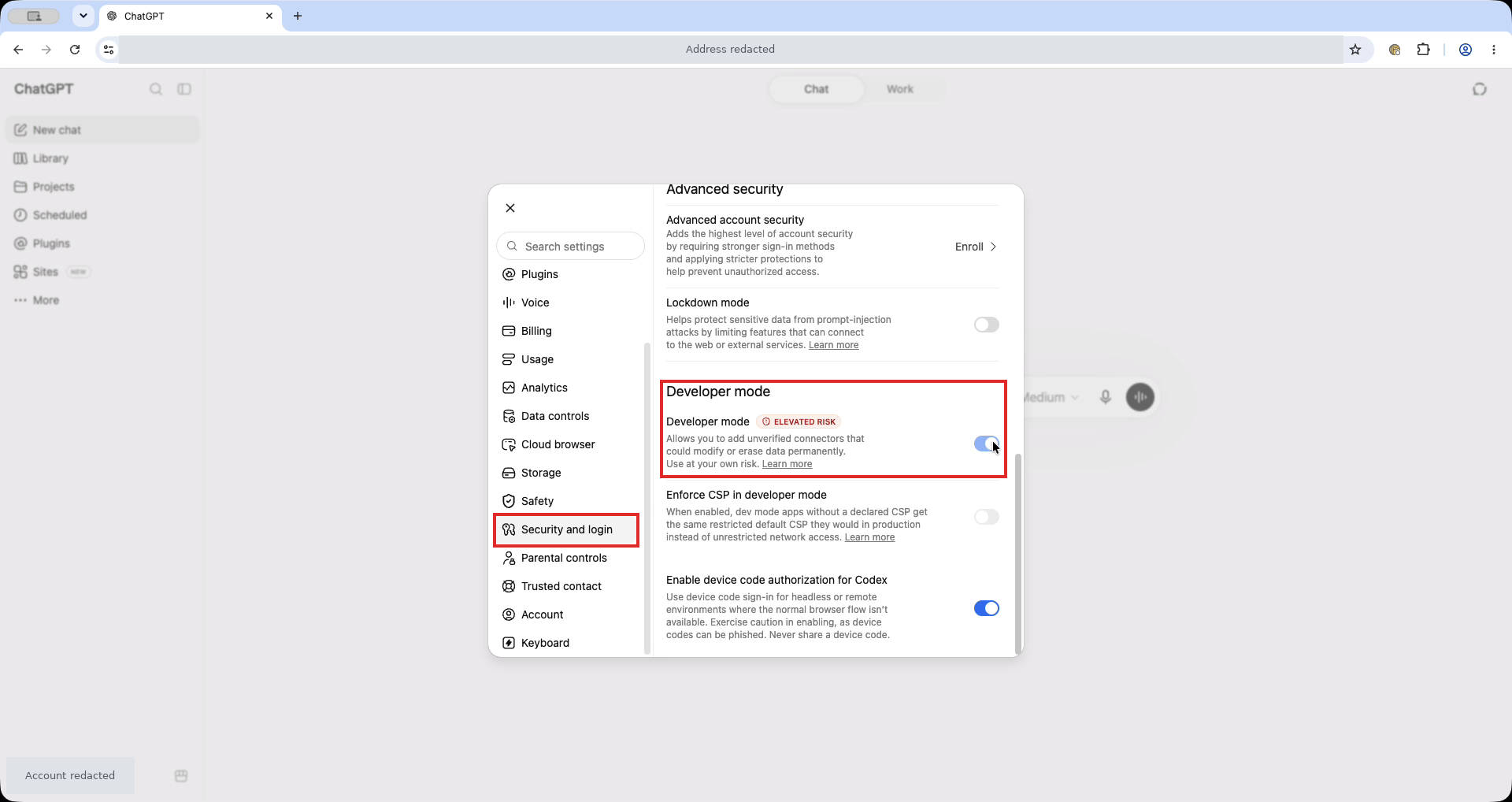Image resolution: width=1512 pixels, height=802 pixels.
Task: Click the Search settings field
Action: coord(570,246)
